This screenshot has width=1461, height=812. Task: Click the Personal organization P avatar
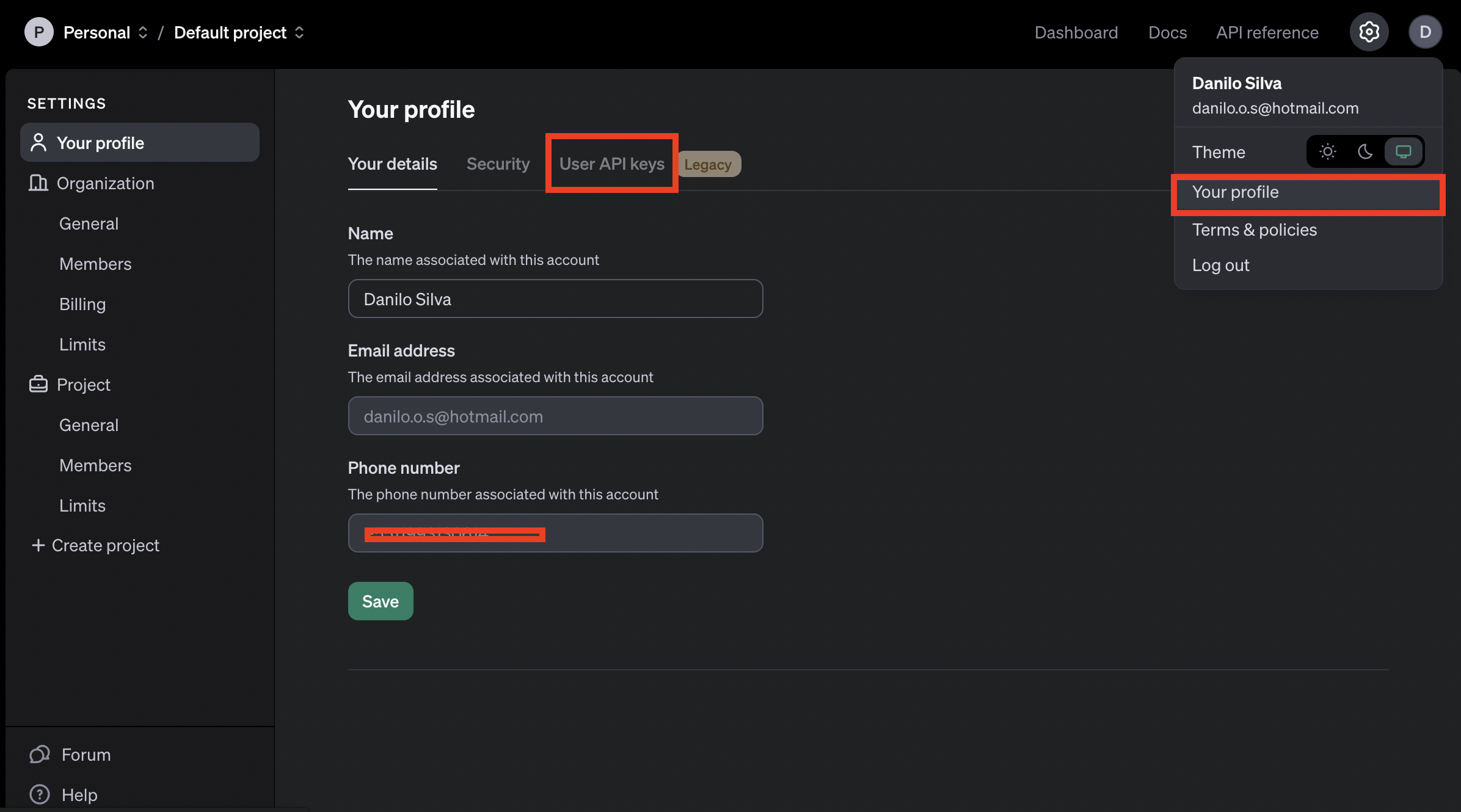click(38, 32)
